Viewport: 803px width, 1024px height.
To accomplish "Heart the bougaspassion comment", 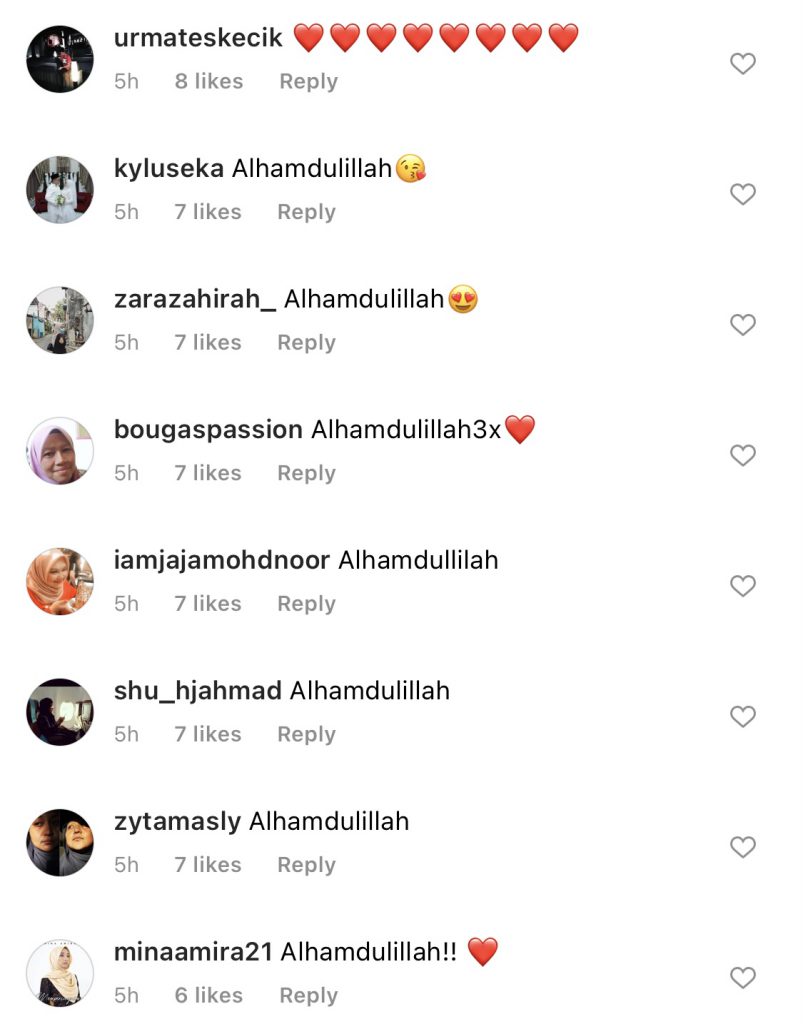I will point(742,455).
